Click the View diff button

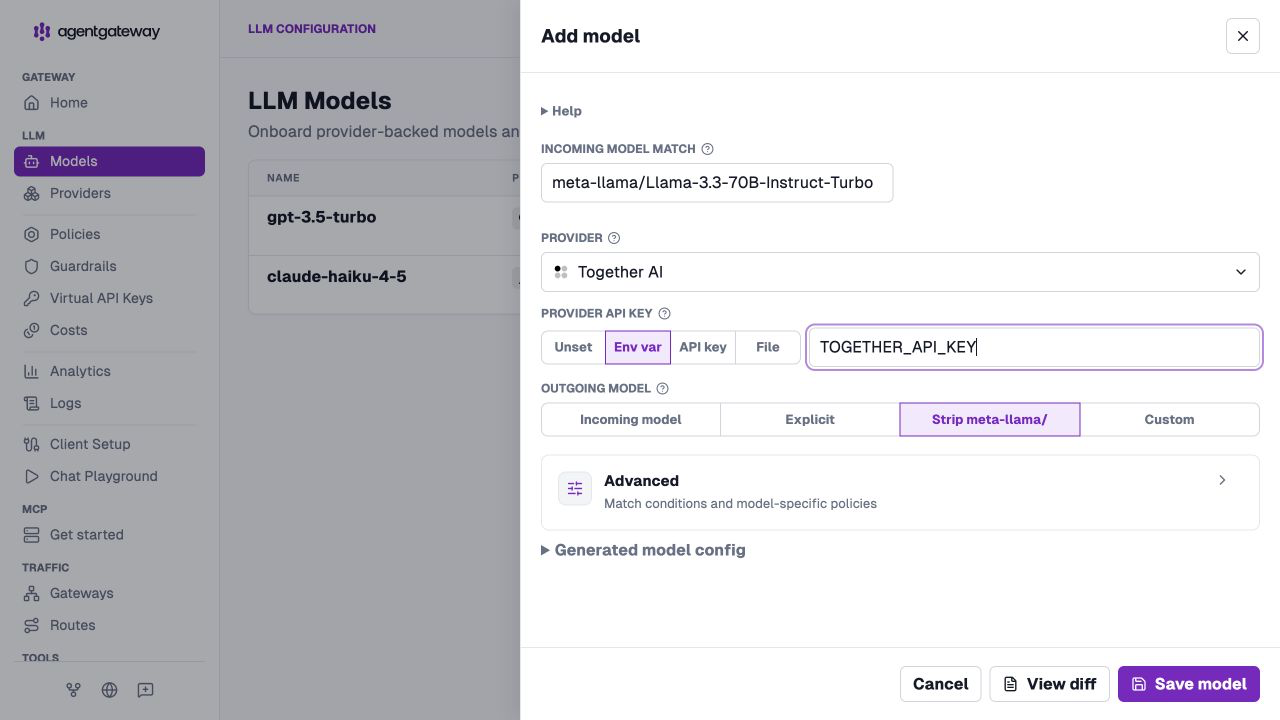[x=1050, y=684]
